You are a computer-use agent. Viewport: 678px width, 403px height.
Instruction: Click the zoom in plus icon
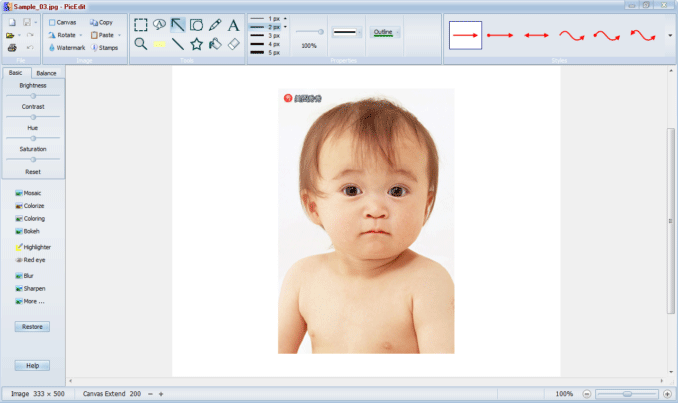click(x=667, y=394)
